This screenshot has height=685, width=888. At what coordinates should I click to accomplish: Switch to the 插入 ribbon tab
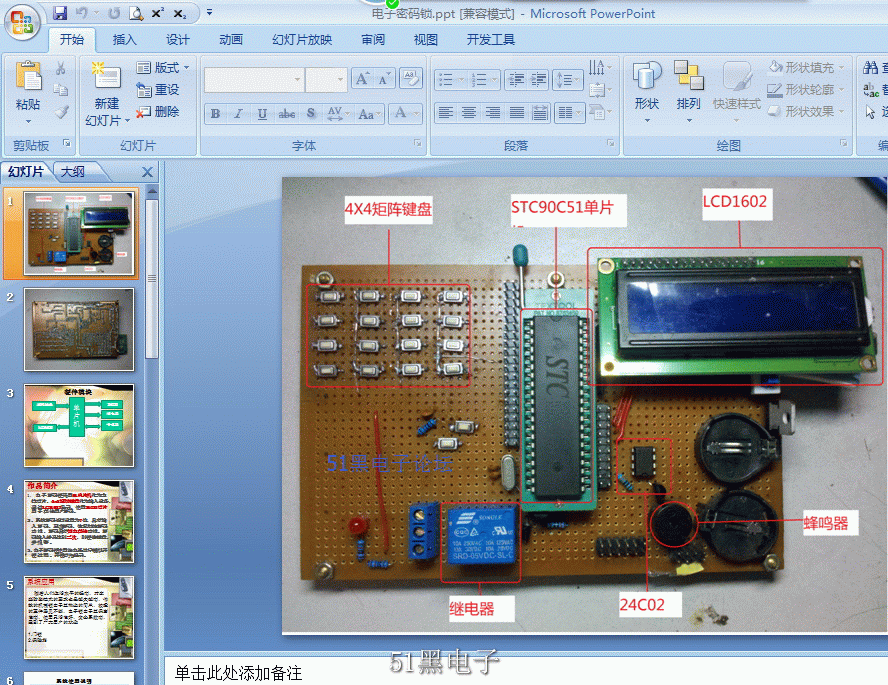(x=124, y=40)
